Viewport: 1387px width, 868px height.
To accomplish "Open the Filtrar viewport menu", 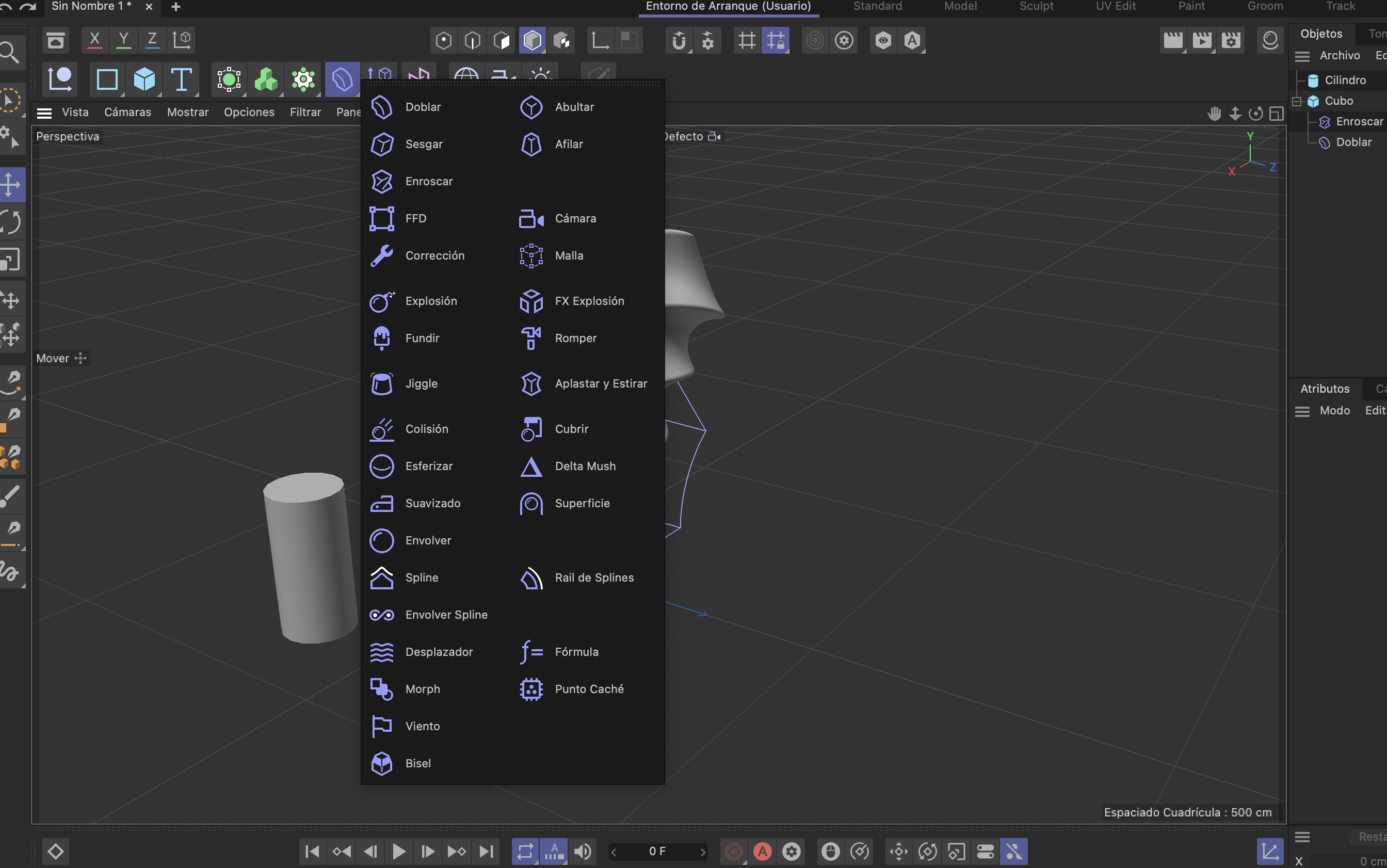I will click(305, 112).
